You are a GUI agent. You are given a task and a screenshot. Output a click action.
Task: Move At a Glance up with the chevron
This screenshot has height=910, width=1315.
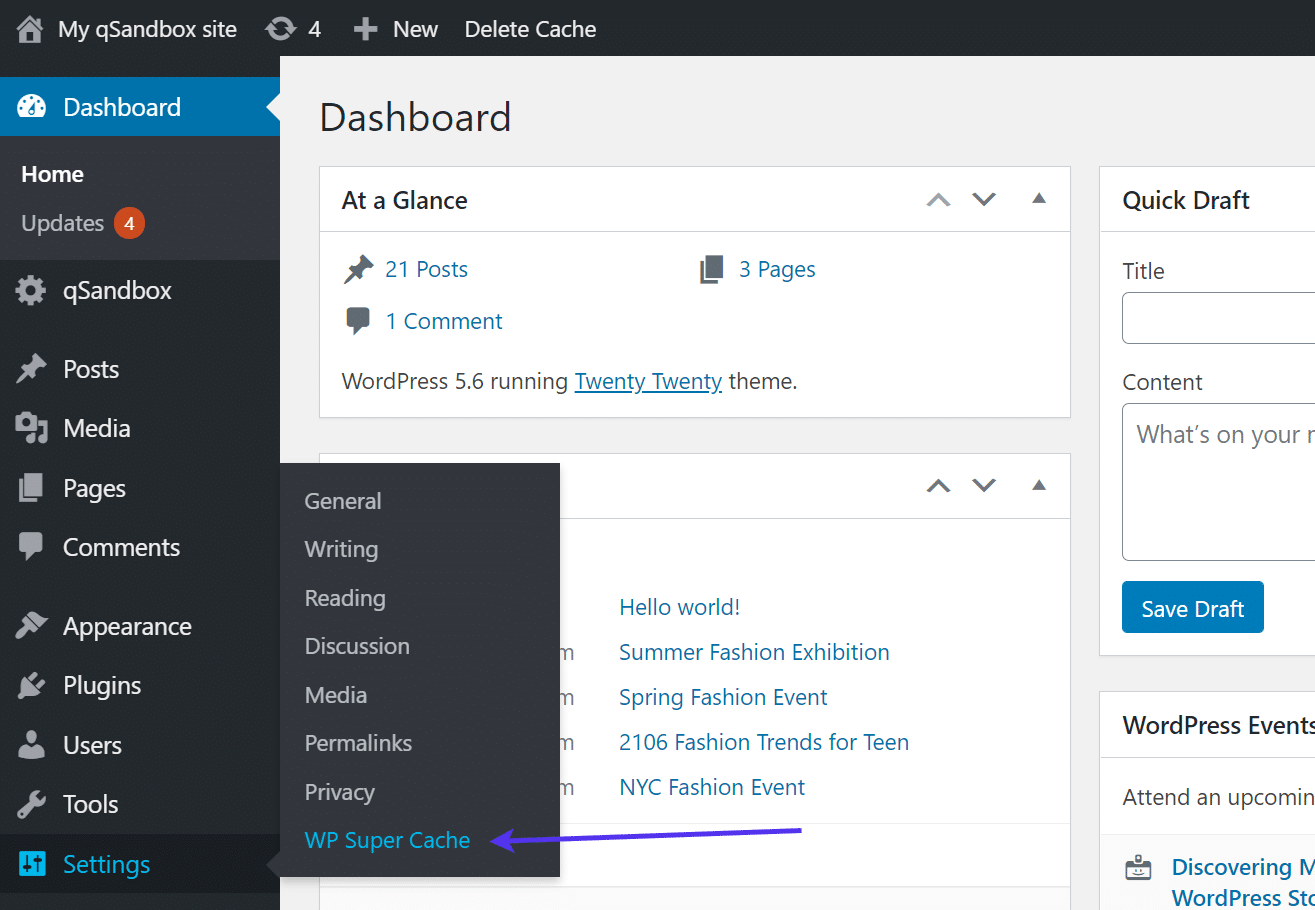pyautogui.click(x=938, y=199)
